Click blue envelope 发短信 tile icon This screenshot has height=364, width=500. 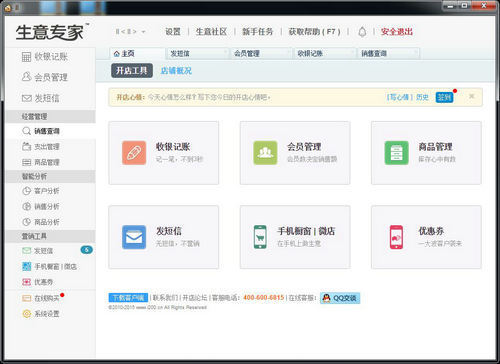tap(134, 237)
